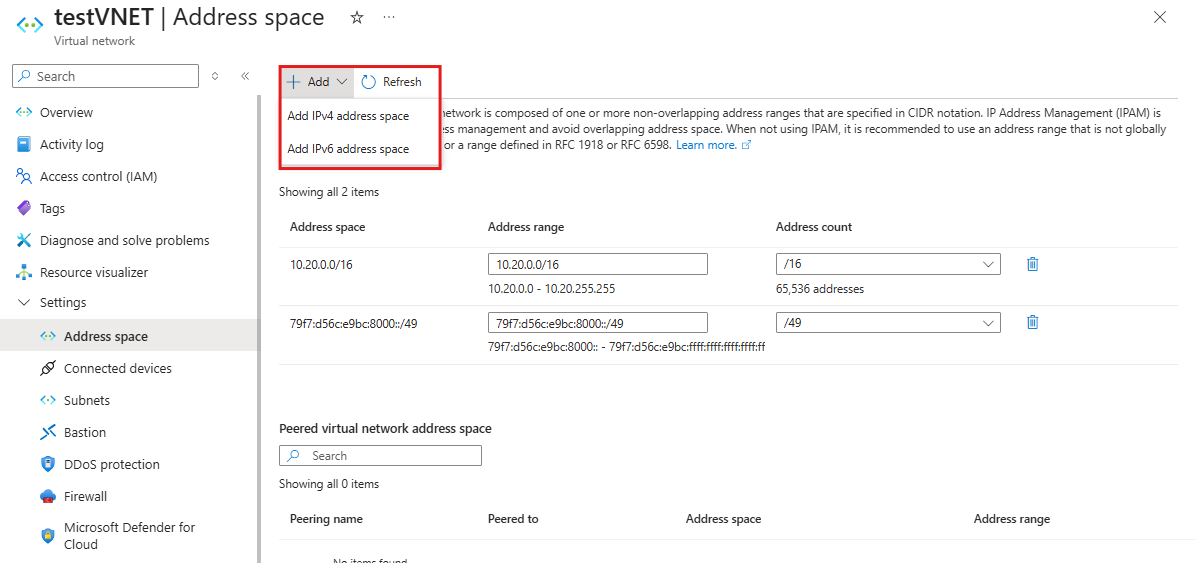
Task: Click the Overview sidebar icon
Action: tap(24, 112)
